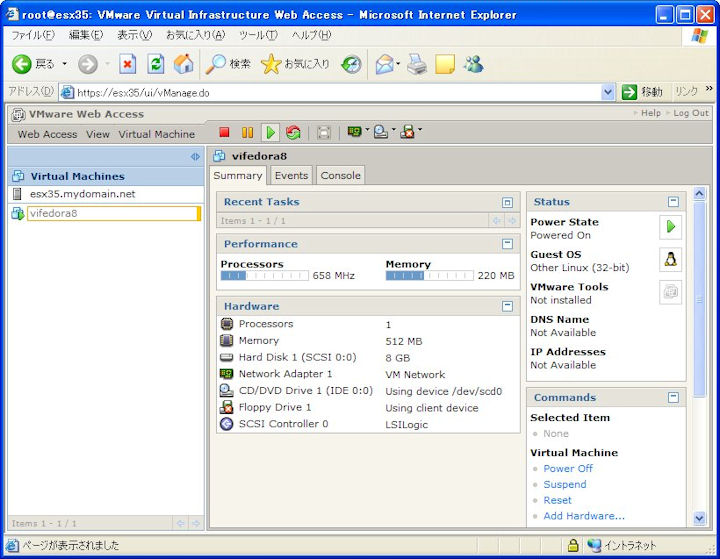Screen dimensions: 720x559
Task: Open the CD/DVD toolbar dropdown arrow
Action: click(x=394, y=130)
